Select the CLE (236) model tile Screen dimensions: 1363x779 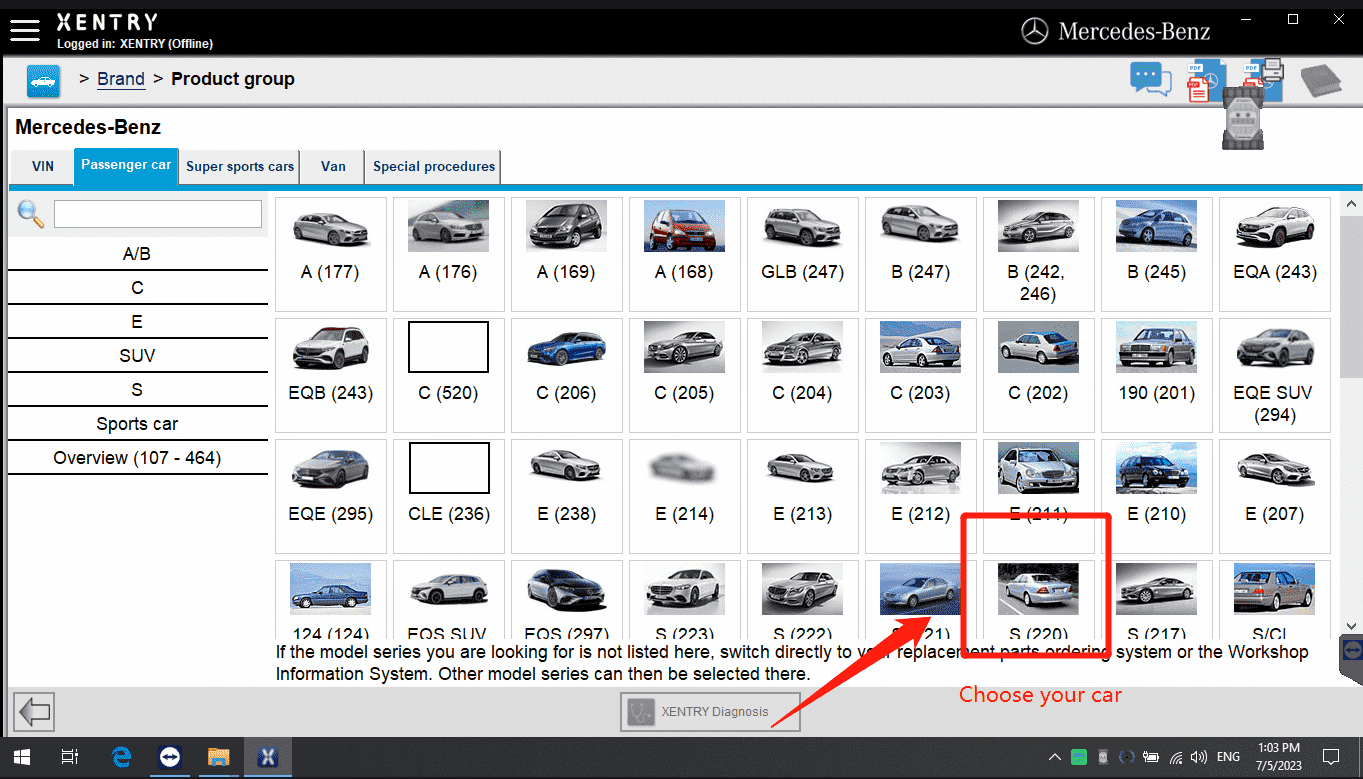click(448, 496)
